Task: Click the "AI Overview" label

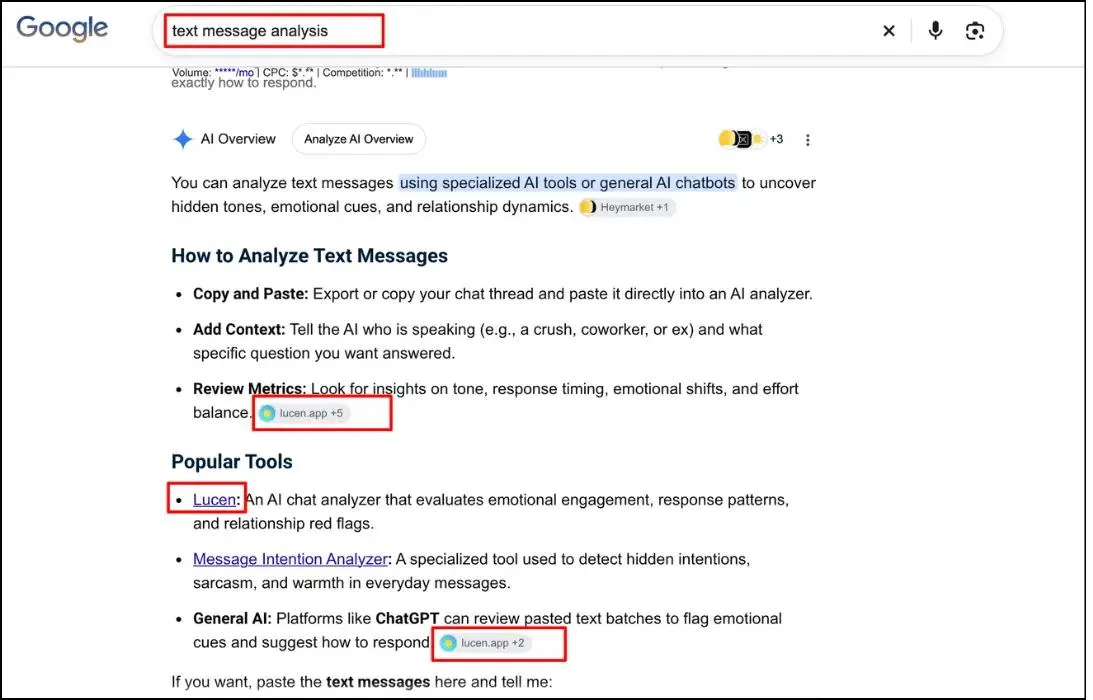Action: [x=238, y=139]
